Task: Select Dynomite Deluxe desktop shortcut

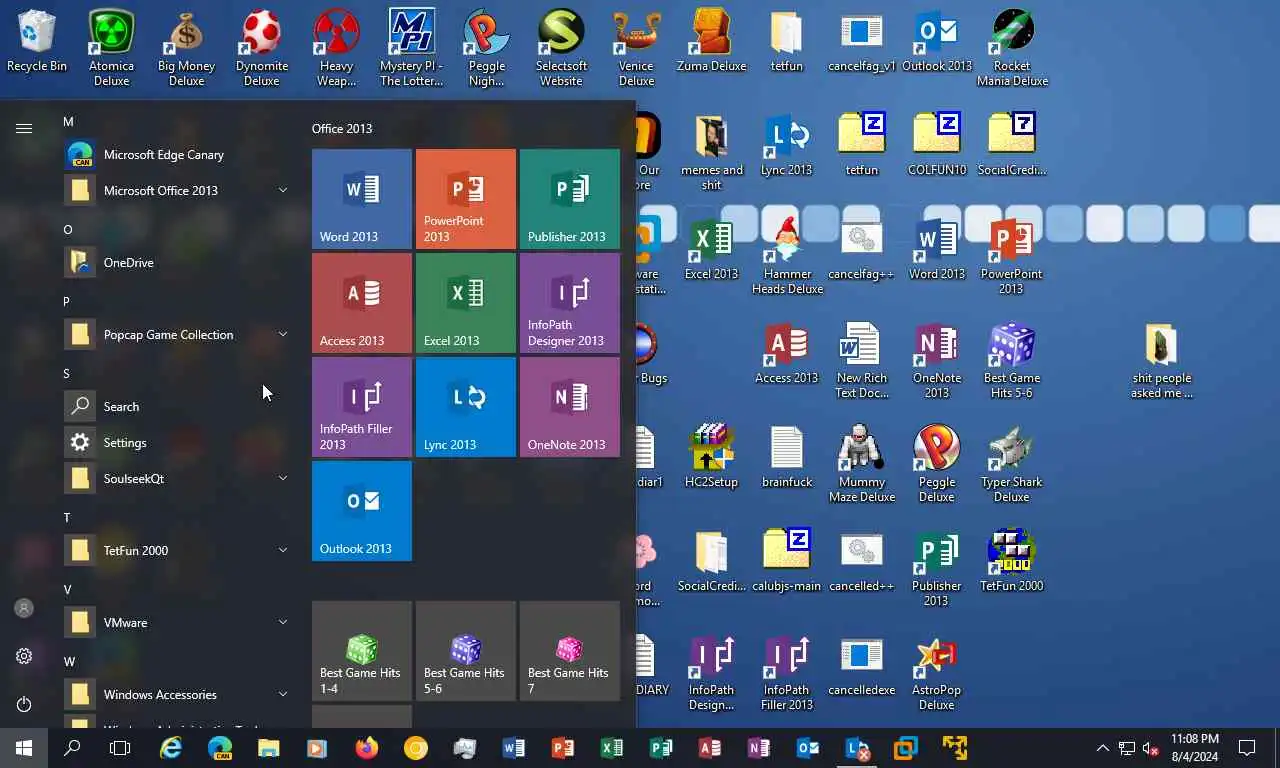Action: click(x=262, y=48)
